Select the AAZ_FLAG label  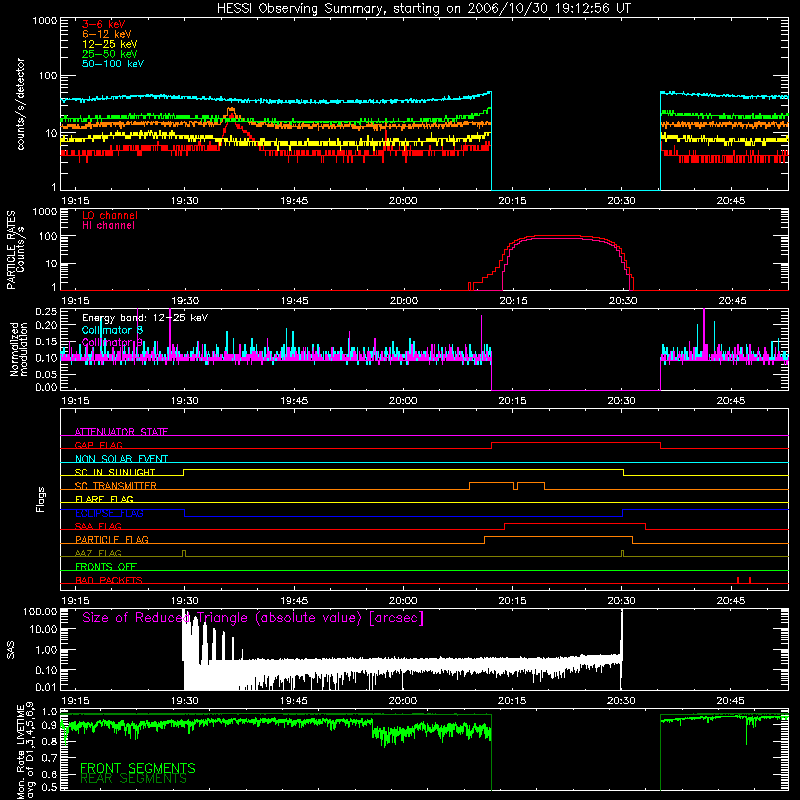pyautogui.click(x=98, y=553)
